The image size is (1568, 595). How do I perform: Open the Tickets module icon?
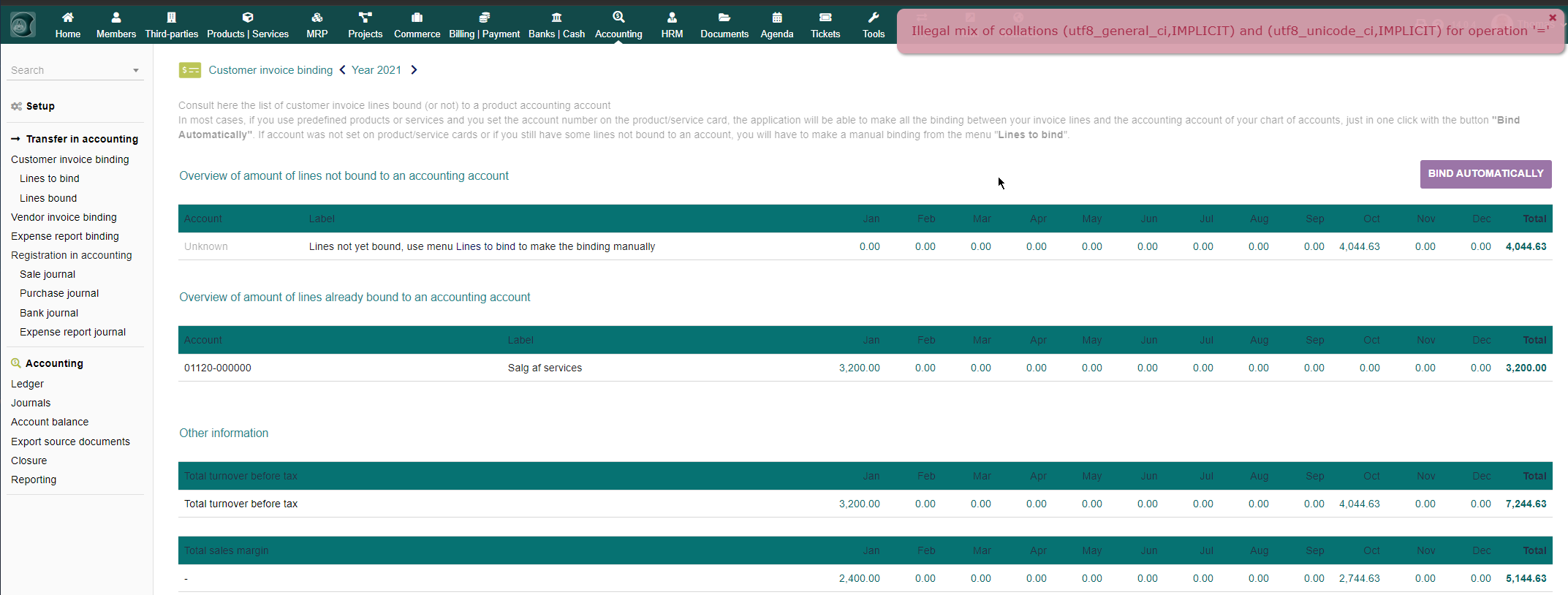coord(825,18)
